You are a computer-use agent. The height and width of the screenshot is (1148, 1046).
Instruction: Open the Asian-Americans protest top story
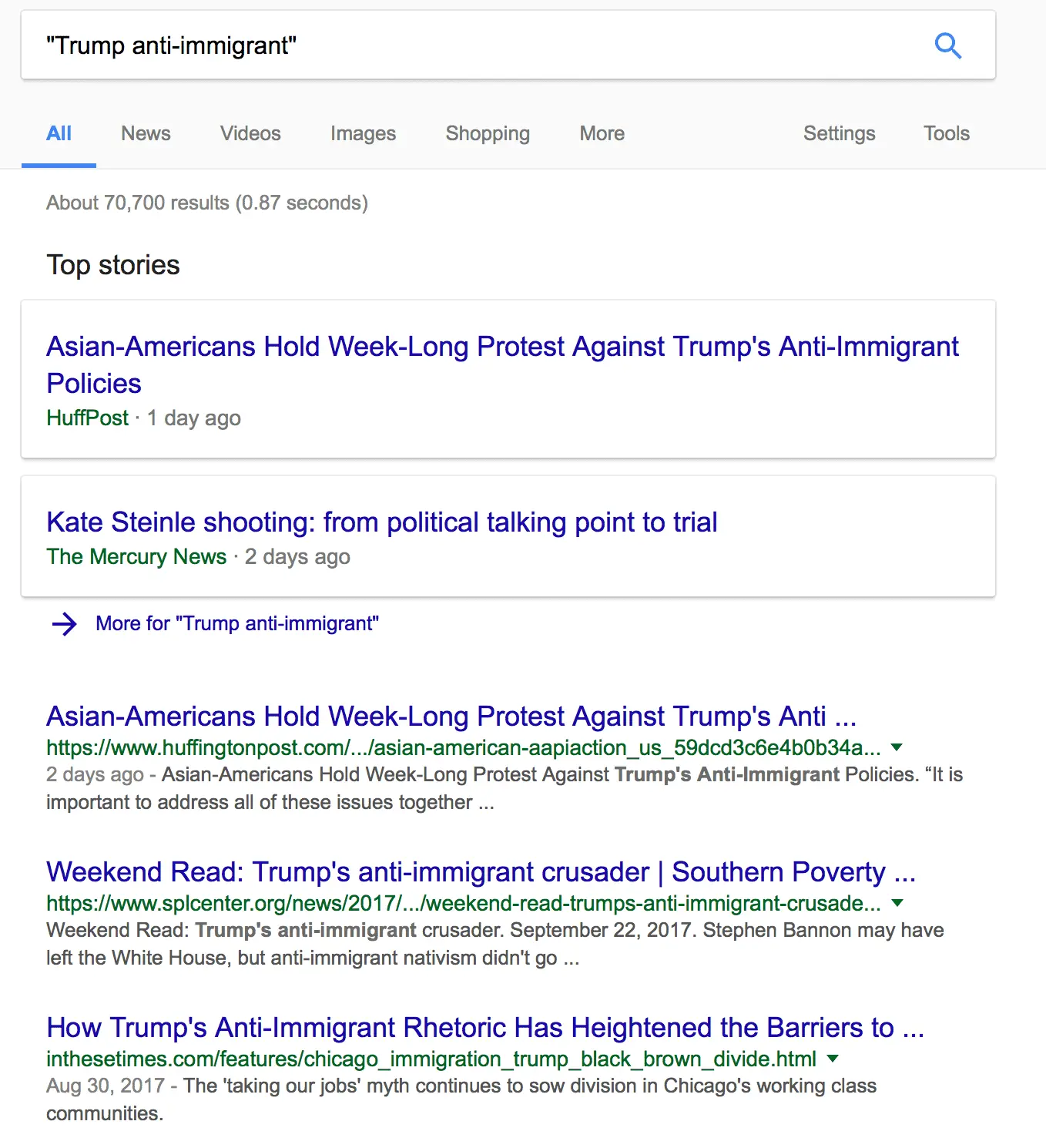[501, 364]
